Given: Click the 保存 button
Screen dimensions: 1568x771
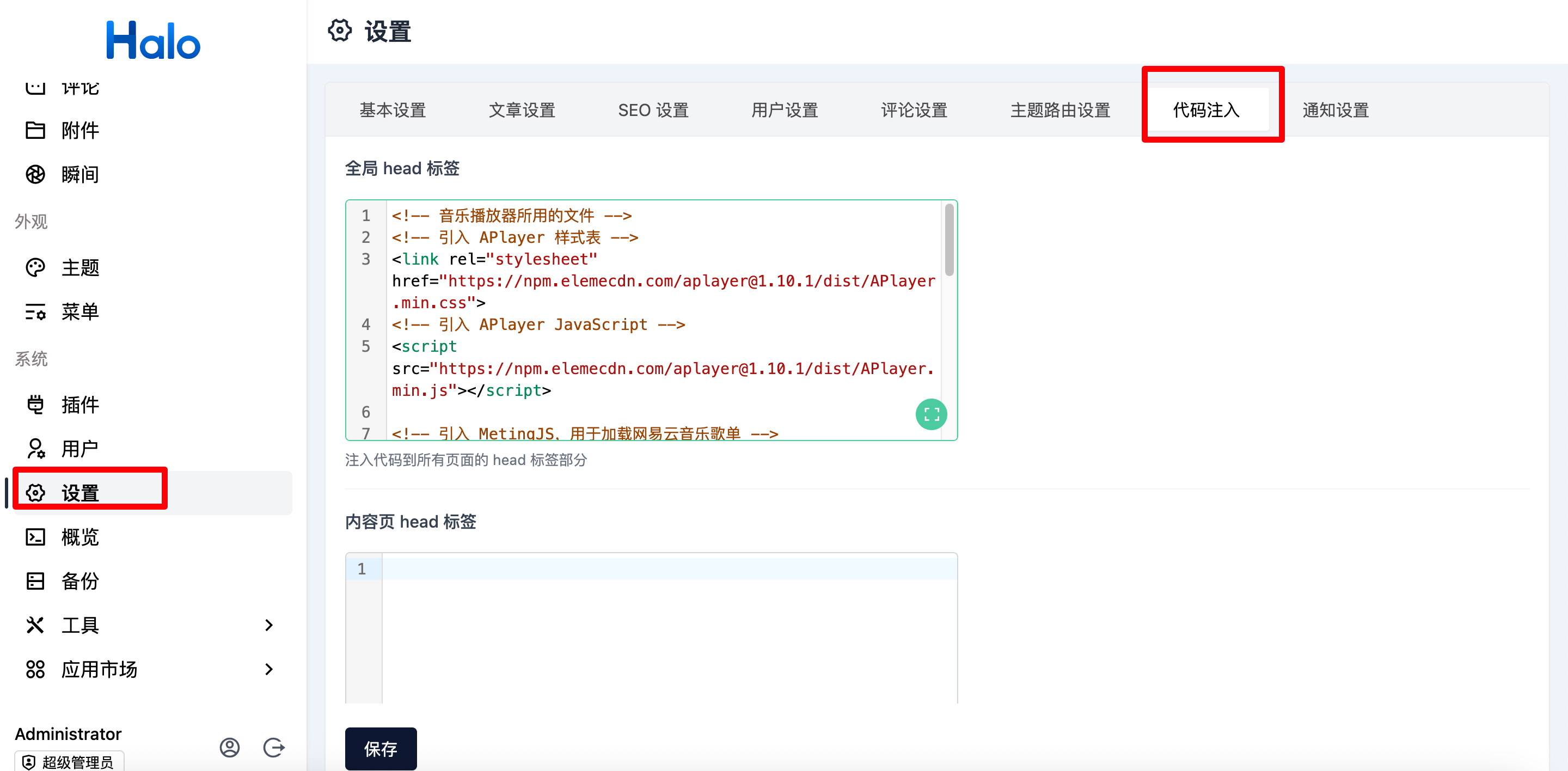Looking at the screenshot, I should [x=381, y=749].
